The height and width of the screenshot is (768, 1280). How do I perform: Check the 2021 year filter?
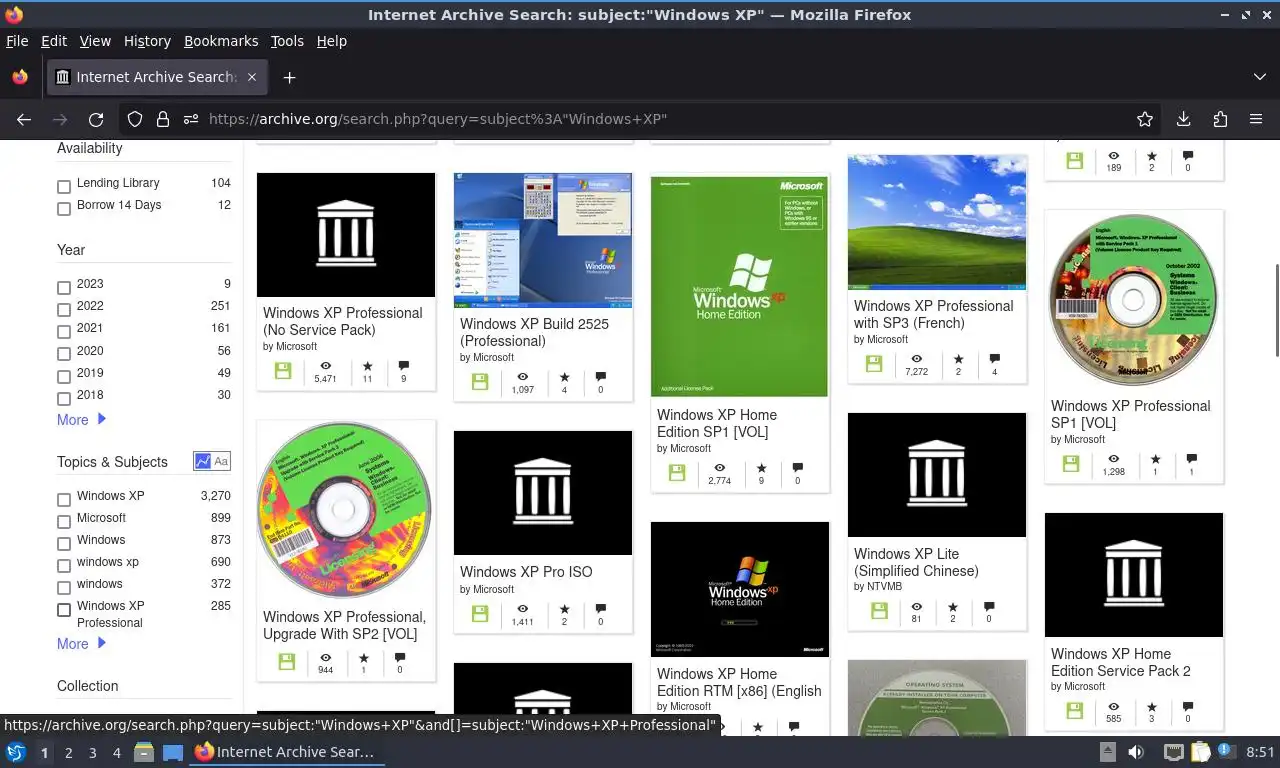point(64,332)
